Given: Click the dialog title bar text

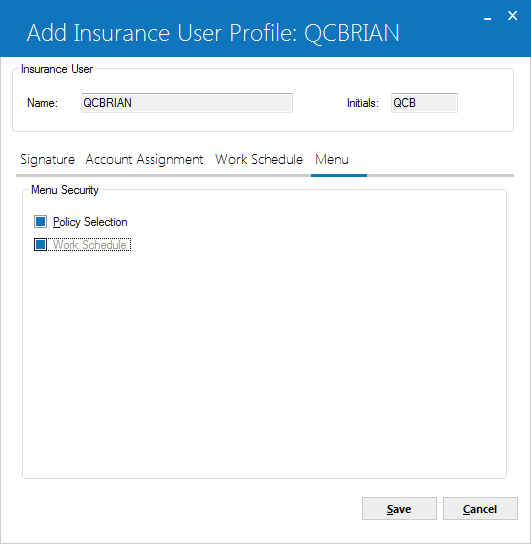Looking at the screenshot, I should pos(213,33).
